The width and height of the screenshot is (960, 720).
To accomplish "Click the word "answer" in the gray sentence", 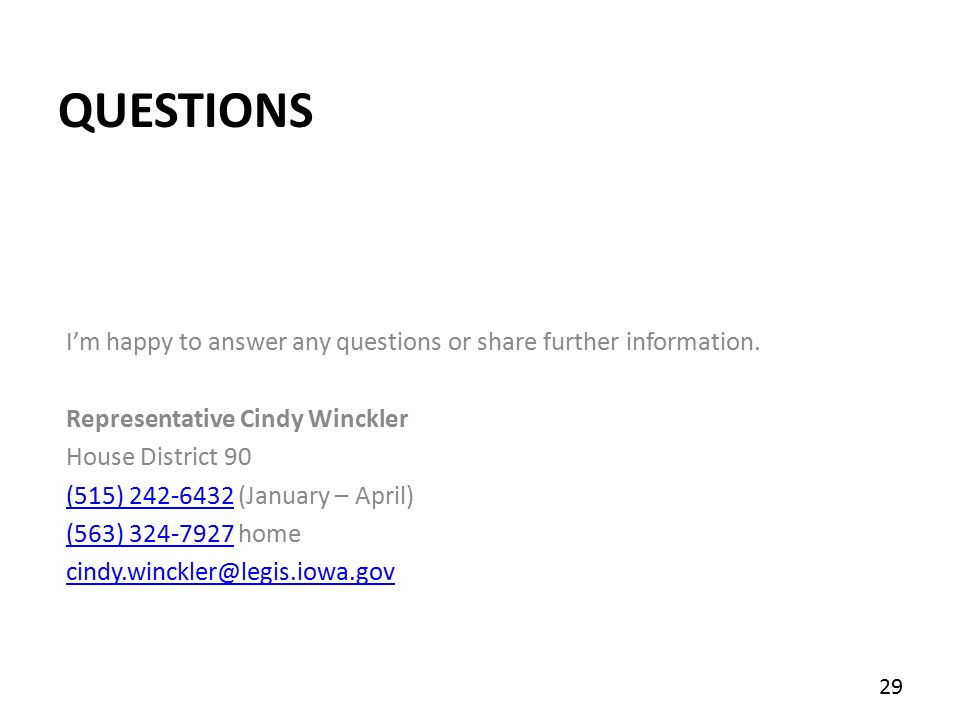I will point(247,343).
